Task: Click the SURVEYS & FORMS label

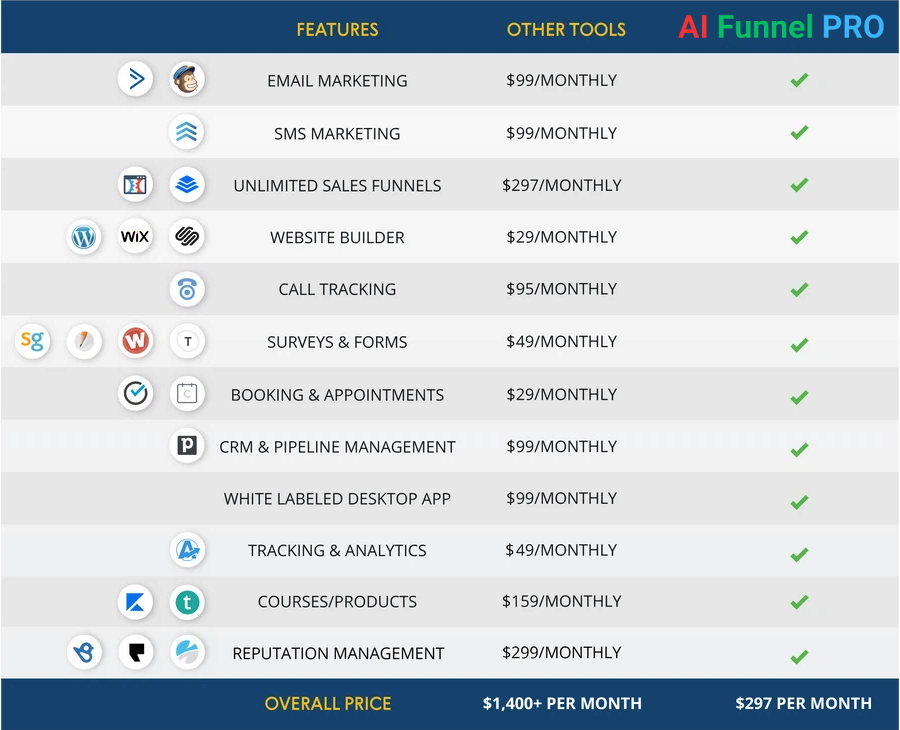Action: 338,342
